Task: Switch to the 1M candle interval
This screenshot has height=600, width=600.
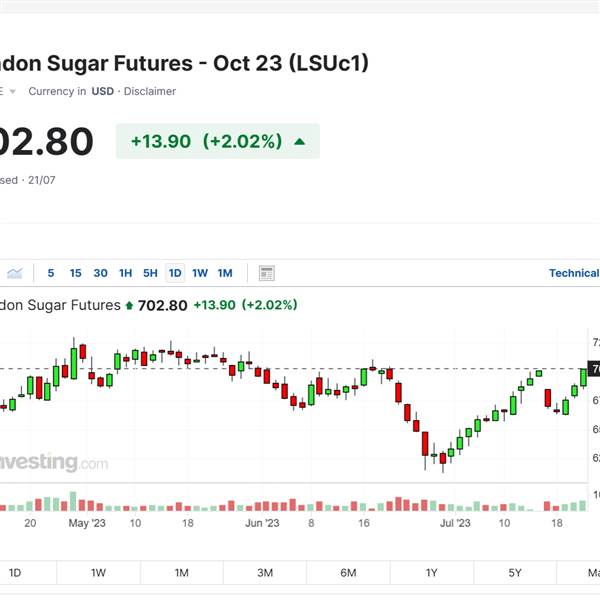Action: click(x=225, y=273)
